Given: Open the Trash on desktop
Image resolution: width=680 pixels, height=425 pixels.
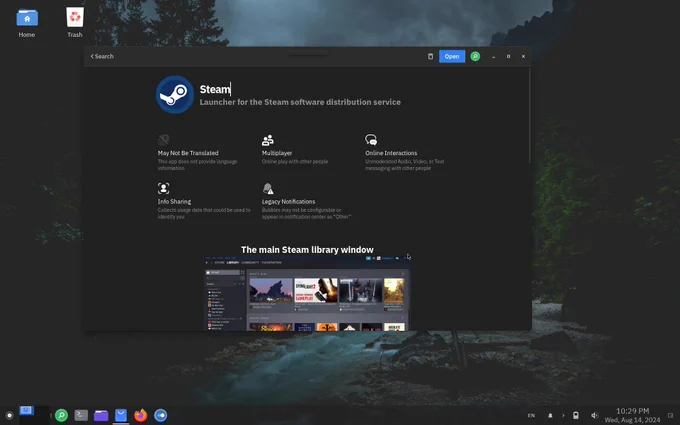Looking at the screenshot, I should point(75,23).
